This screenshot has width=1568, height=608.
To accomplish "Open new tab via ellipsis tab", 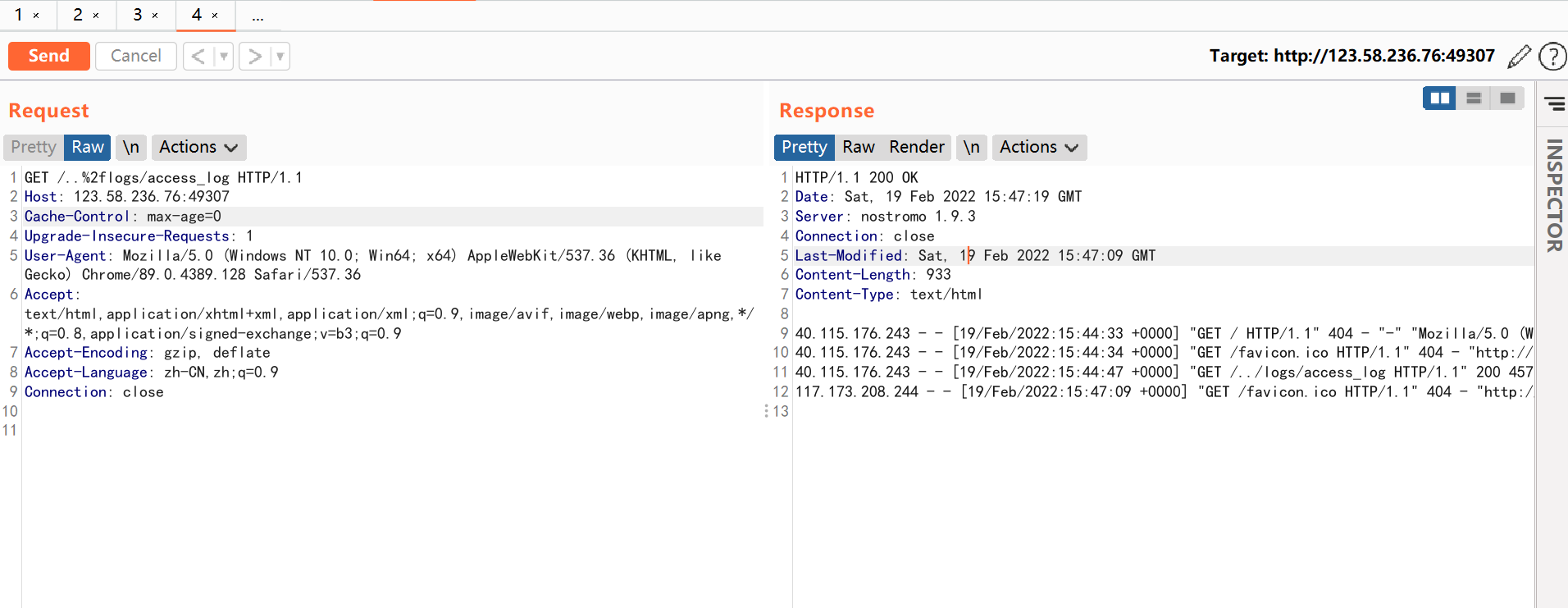I will coord(258,16).
